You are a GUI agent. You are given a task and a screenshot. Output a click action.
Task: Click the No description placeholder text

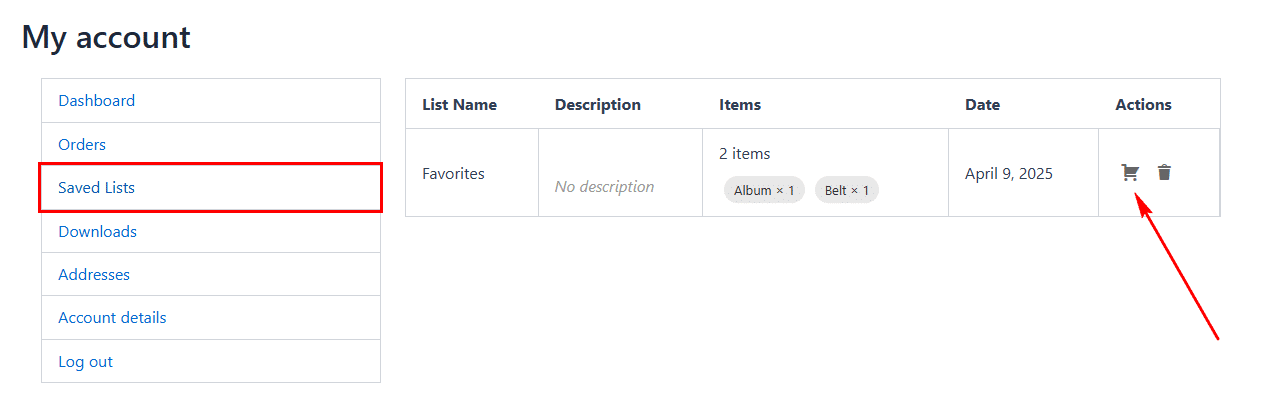point(604,187)
